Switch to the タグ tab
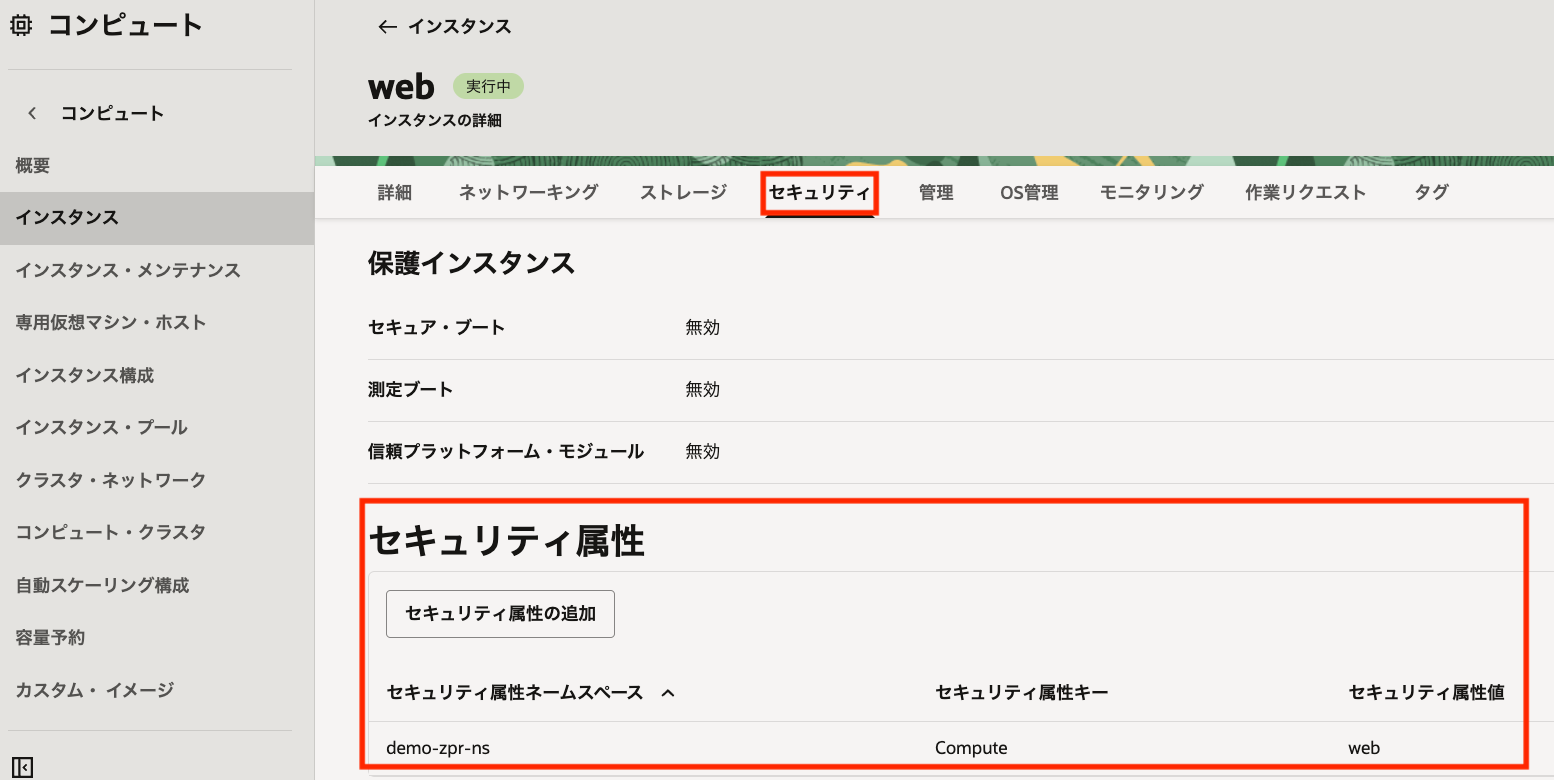The image size is (1554, 780). coord(1431,192)
